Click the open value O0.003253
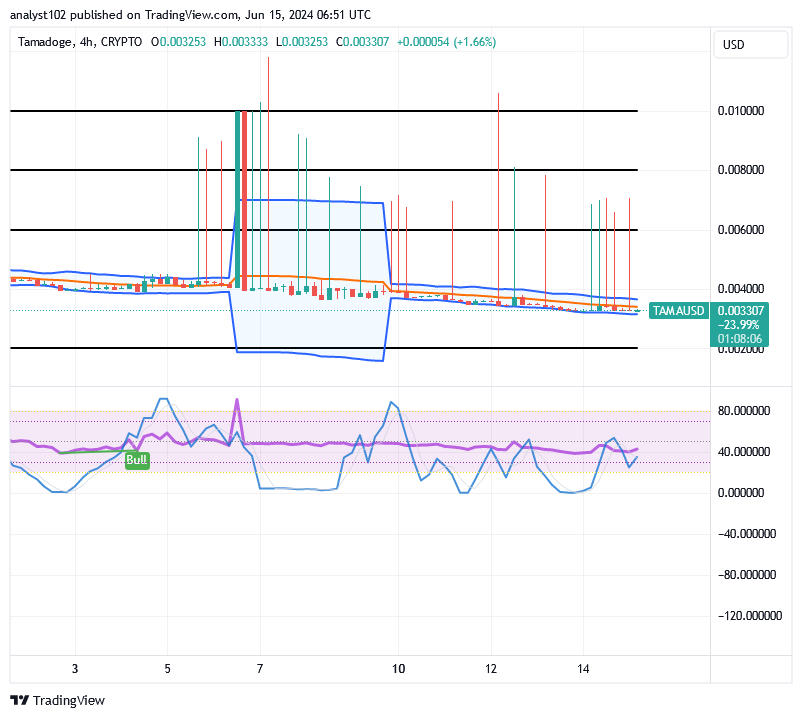The width and height of the screenshot is (802, 718). point(179,42)
